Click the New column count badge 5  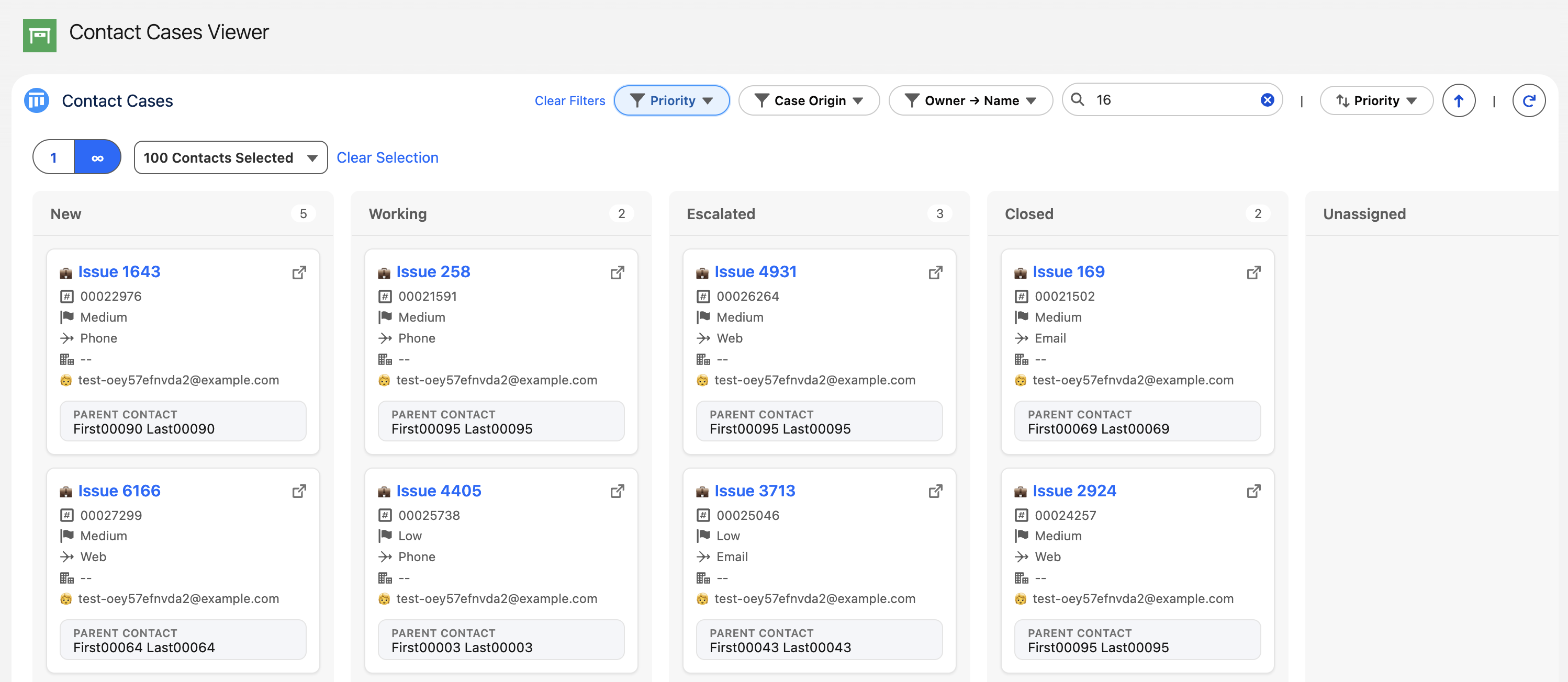coord(303,214)
